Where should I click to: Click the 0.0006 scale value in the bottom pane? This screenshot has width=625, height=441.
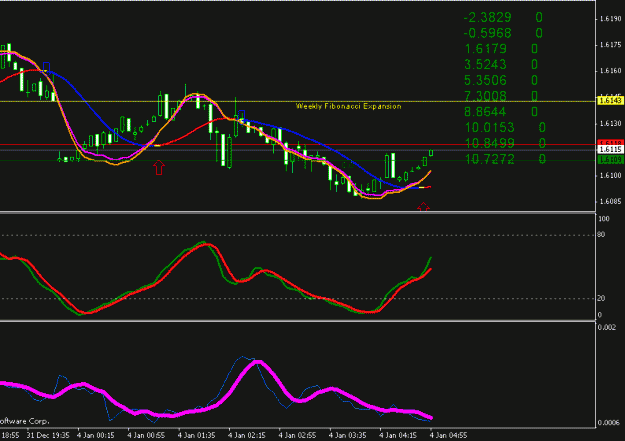609,423
